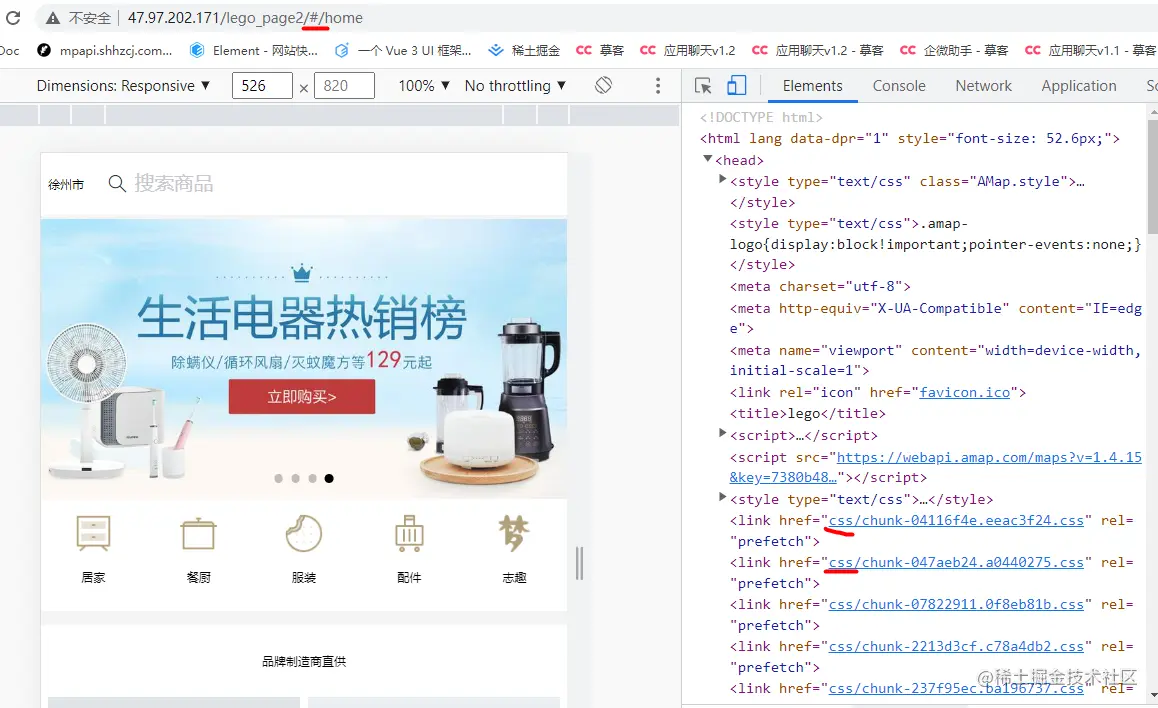The width and height of the screenshot is (1158, 708).
Task: Open css/chunk-2213d3cf.c78a4db2.css link
Action: point(956,647)
